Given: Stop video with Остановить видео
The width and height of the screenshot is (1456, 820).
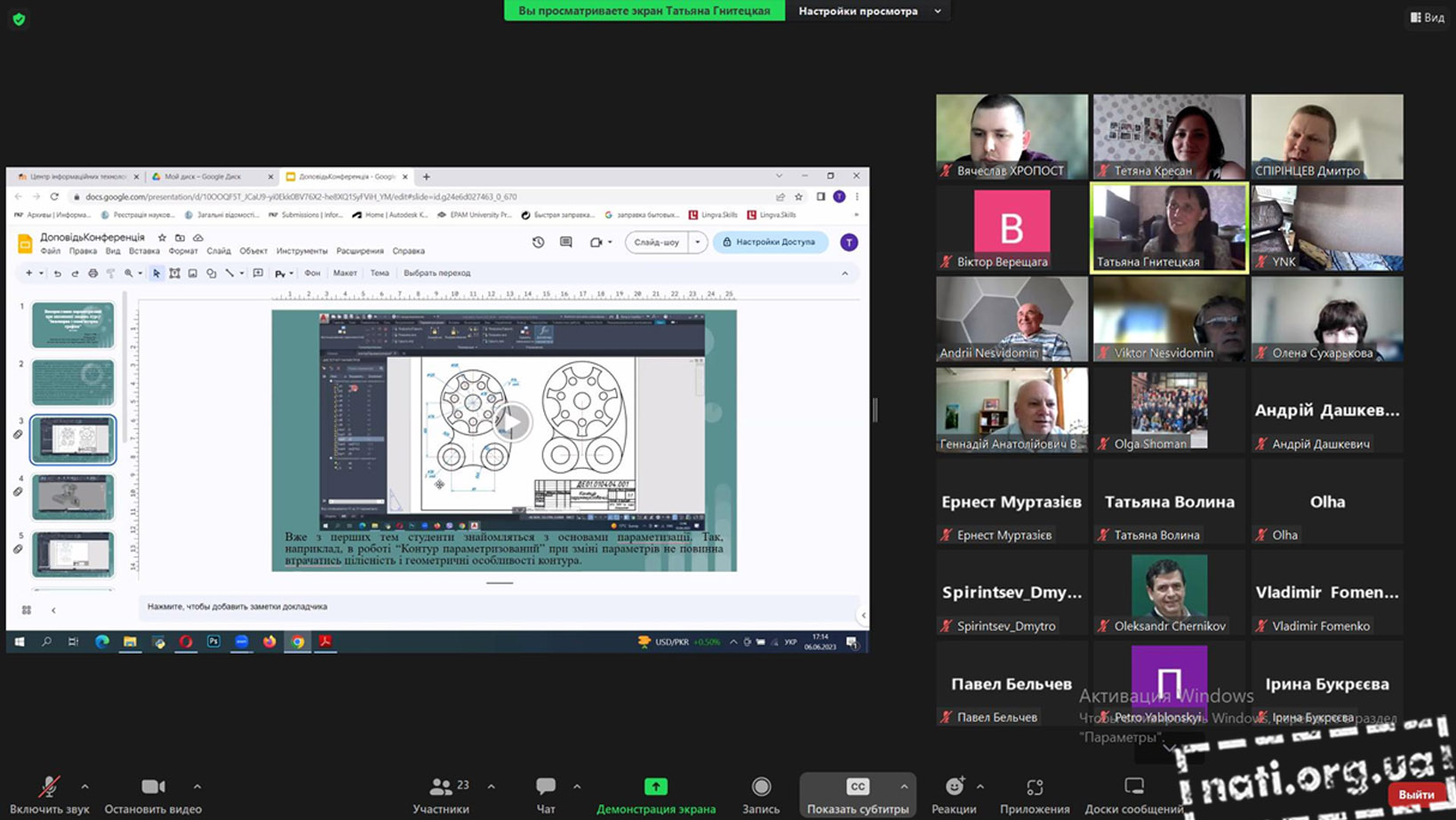Looking at the screenshot, I should pos(153,795).
